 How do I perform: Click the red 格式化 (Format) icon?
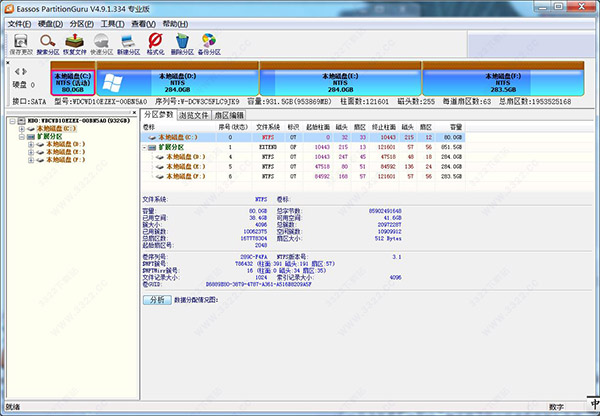point(156,41)
